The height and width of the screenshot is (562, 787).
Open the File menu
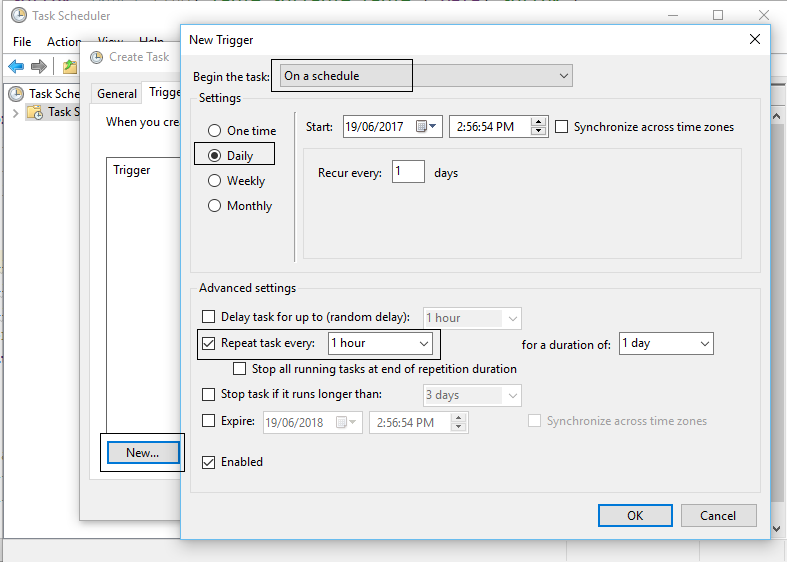[x=22, y=42]
